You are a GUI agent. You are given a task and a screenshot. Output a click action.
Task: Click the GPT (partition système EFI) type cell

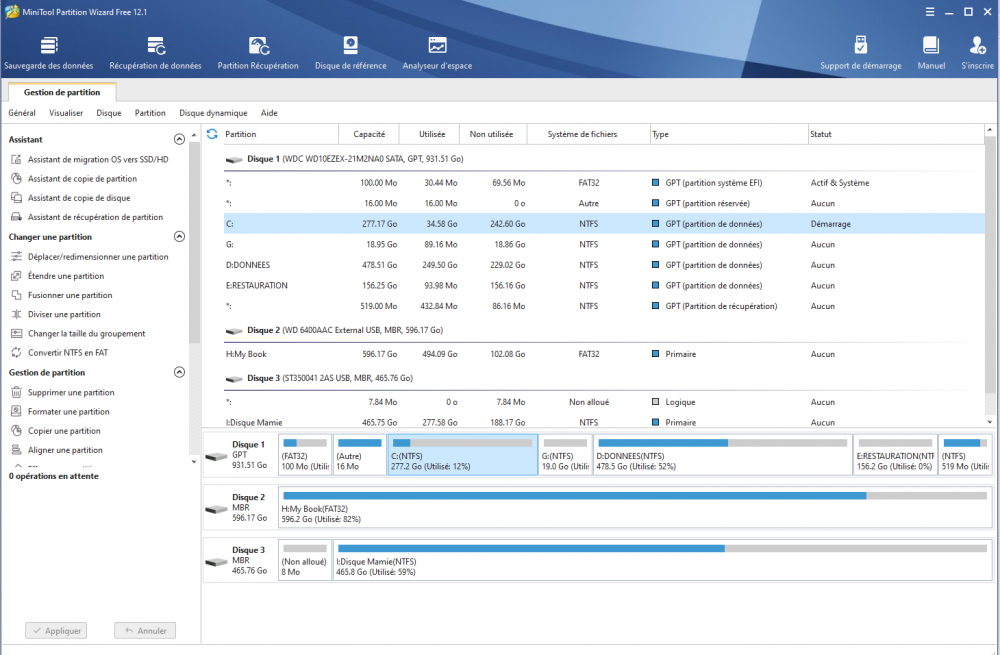[x=714, y=182]
